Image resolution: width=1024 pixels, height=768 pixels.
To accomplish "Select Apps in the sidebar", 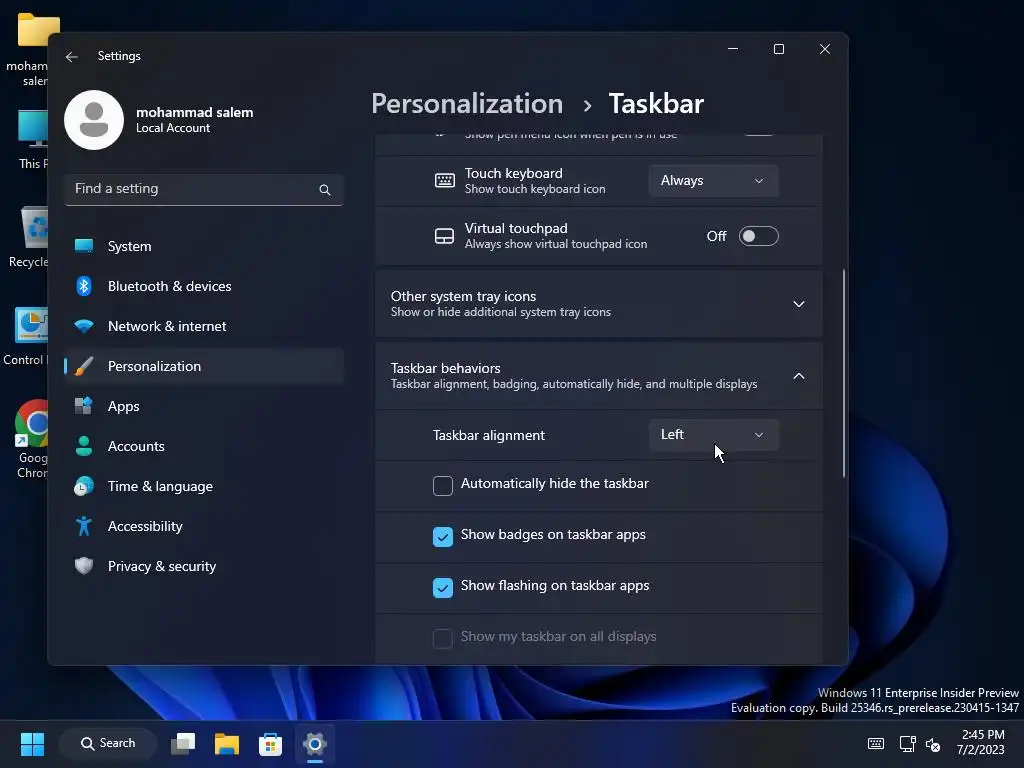I will (204, 406).
